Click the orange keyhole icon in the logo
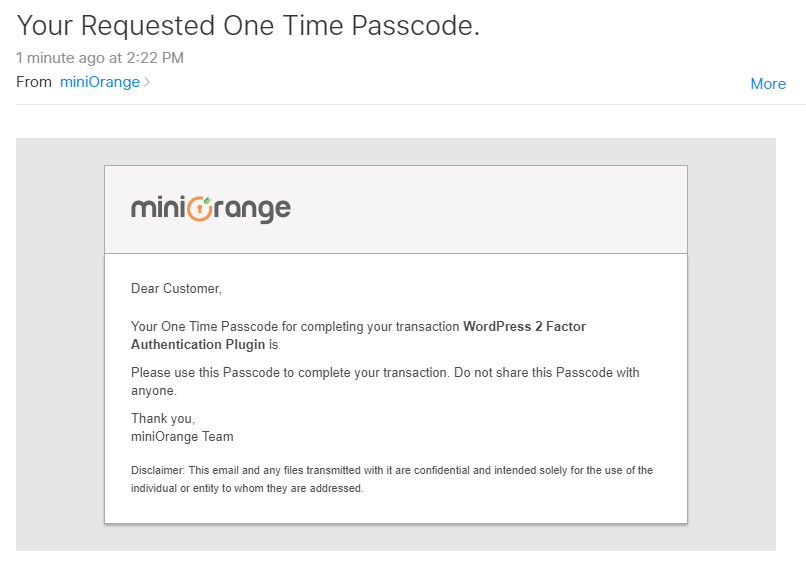Screen dimensions: 806x574 tap(199, 209)
